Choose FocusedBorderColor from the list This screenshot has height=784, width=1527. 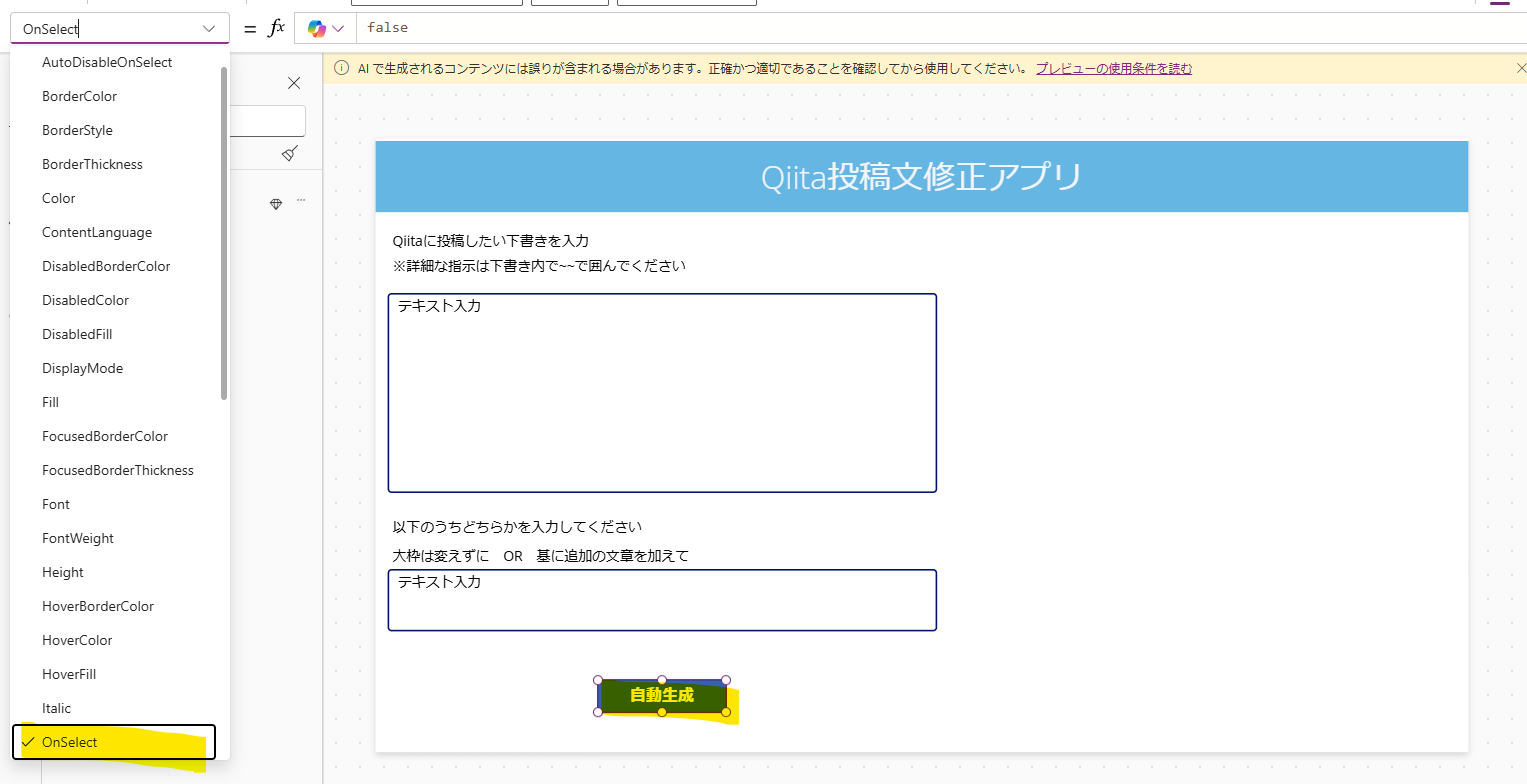(105, 436)
